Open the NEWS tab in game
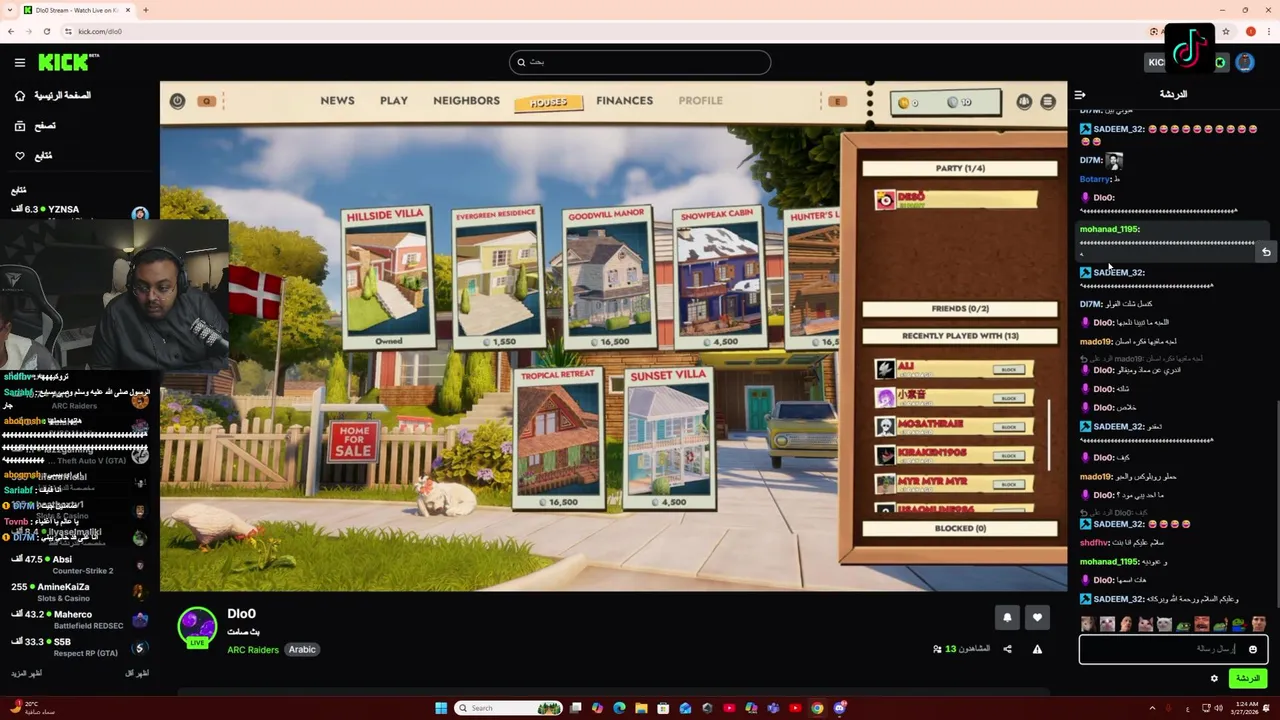The height and width of the screenshot is (720, 1280). tap(337, 100)
